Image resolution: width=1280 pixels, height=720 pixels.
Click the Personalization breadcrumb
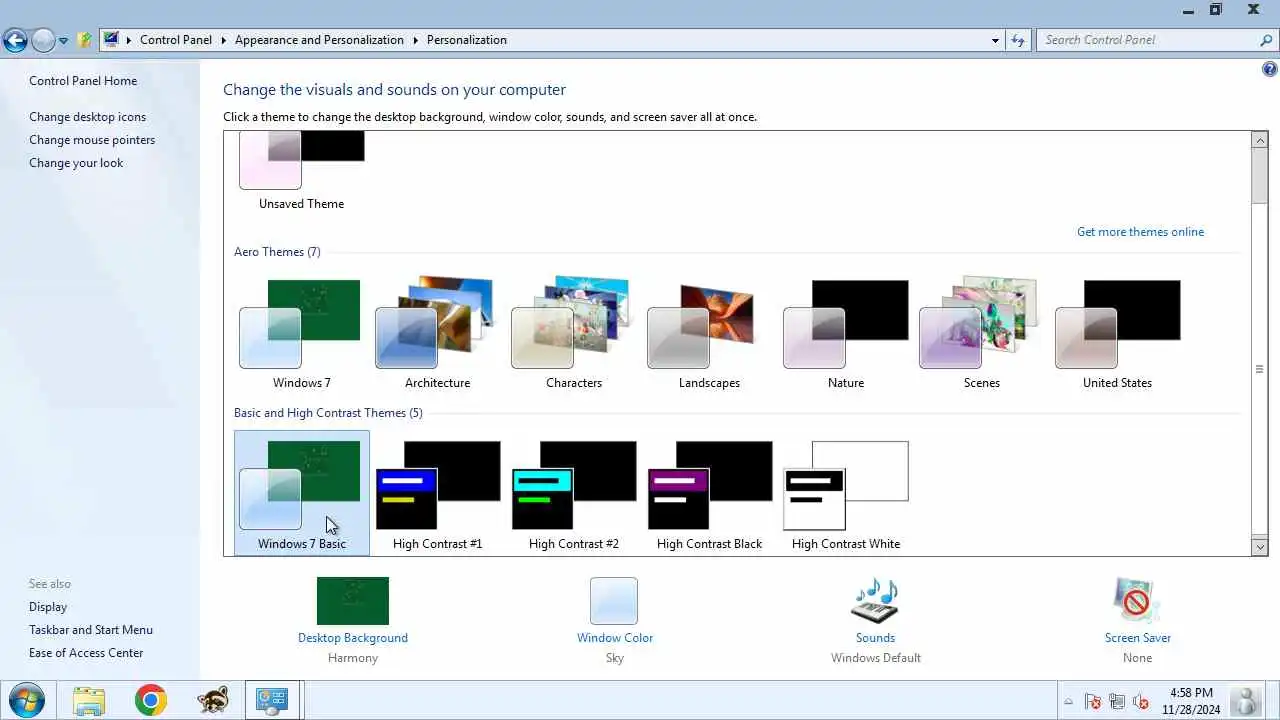tap(467, 40)
